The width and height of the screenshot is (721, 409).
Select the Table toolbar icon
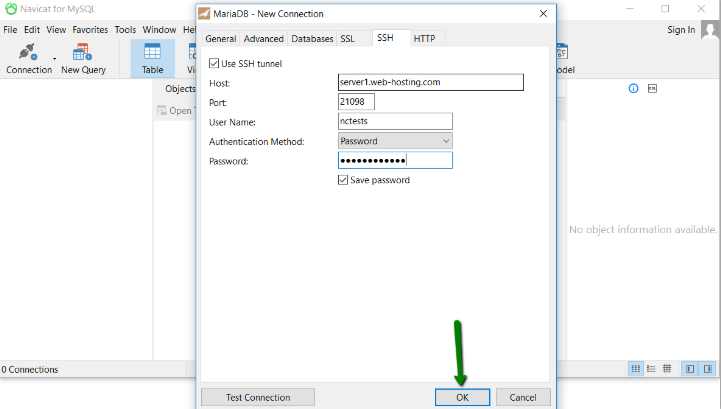click(x=152, y=58)
